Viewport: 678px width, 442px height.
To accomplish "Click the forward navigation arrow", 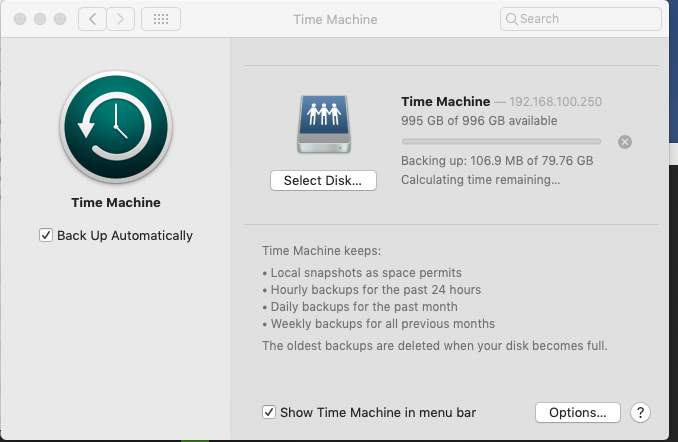I will click(121, 19).
